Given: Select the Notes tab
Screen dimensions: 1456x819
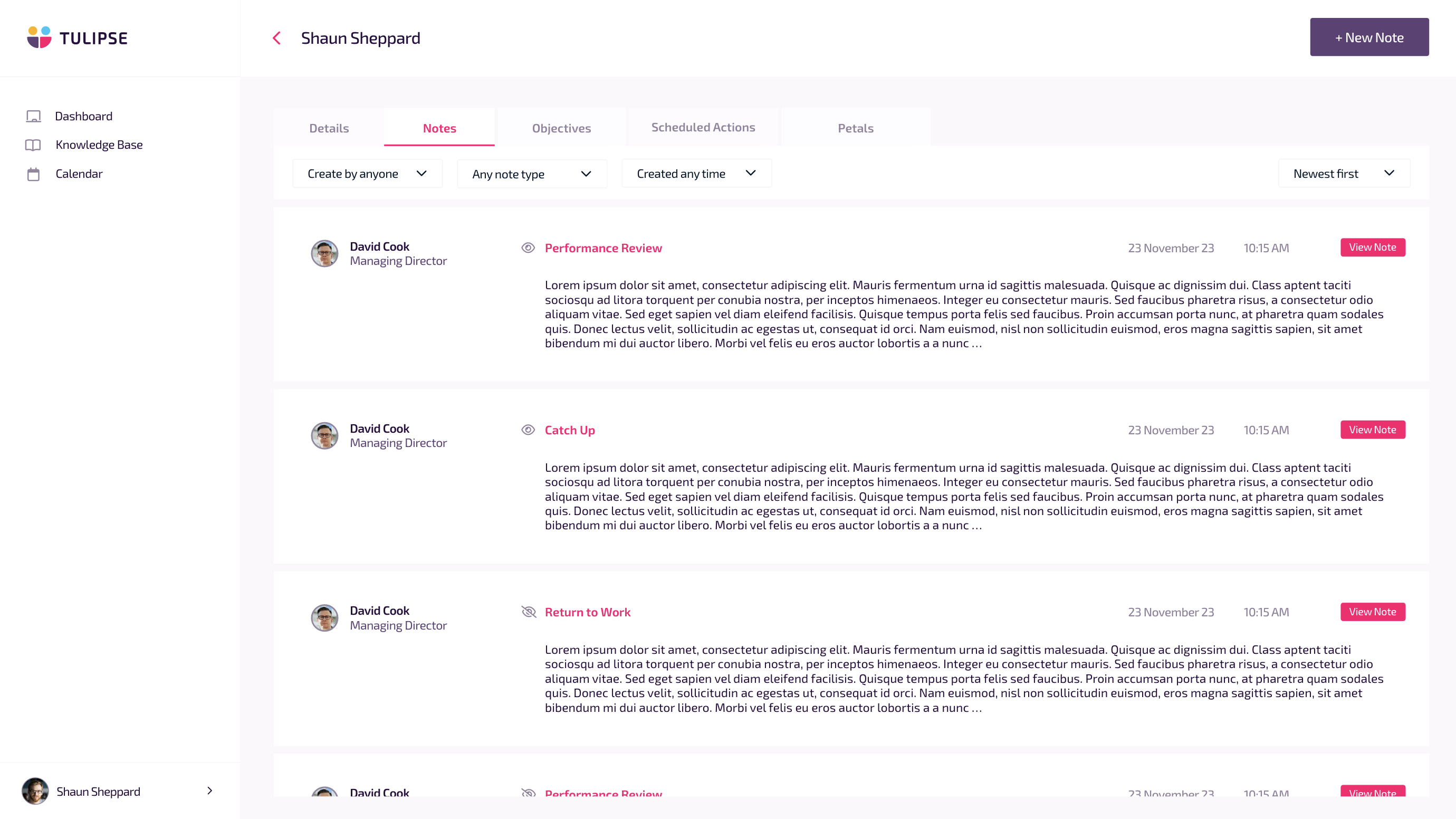Looking at the screenshot, I should coord(439,128).
